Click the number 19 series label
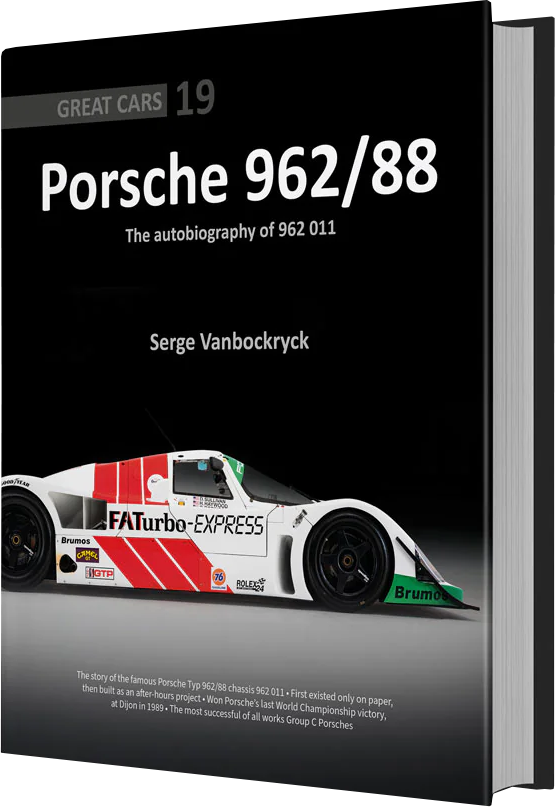The image size is (555, 807). coord(195,97)
